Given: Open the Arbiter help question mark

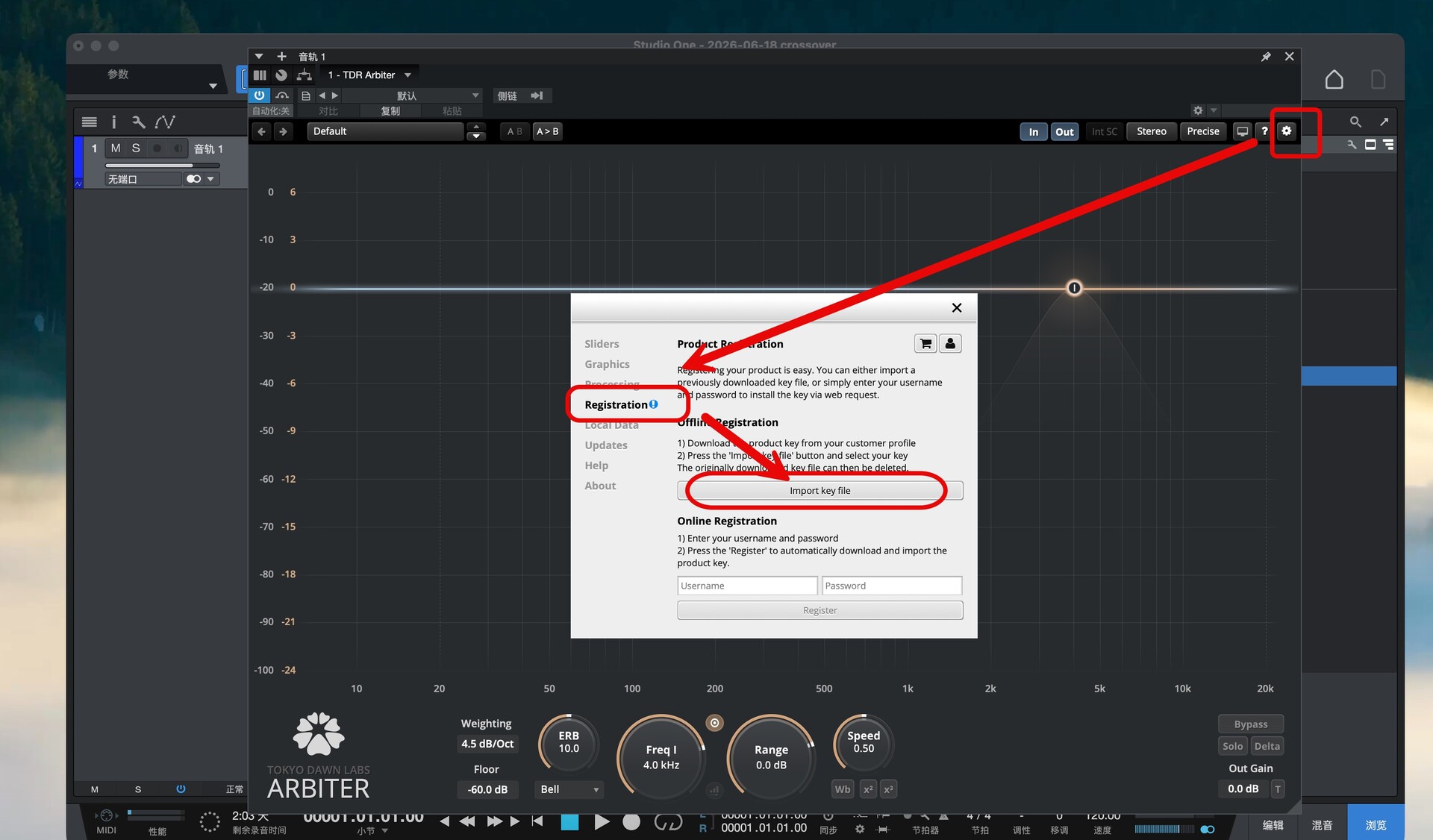Looking at the screenshot, I should (1264, 131).
